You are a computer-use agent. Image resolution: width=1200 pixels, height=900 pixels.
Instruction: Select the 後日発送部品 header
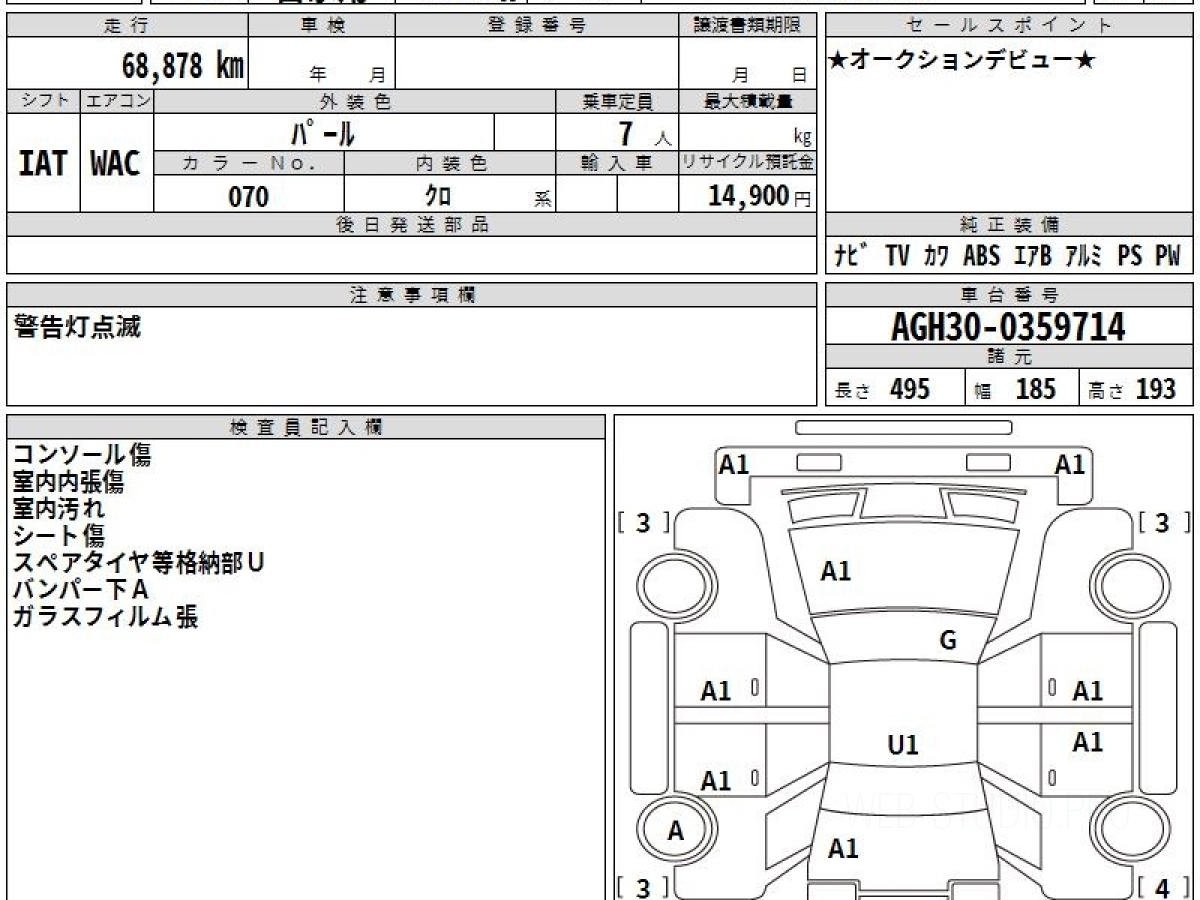click(412, 225)
